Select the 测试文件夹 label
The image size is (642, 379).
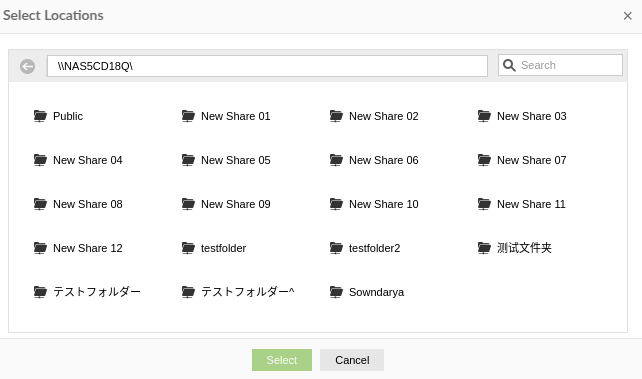(x=524, y=248)
